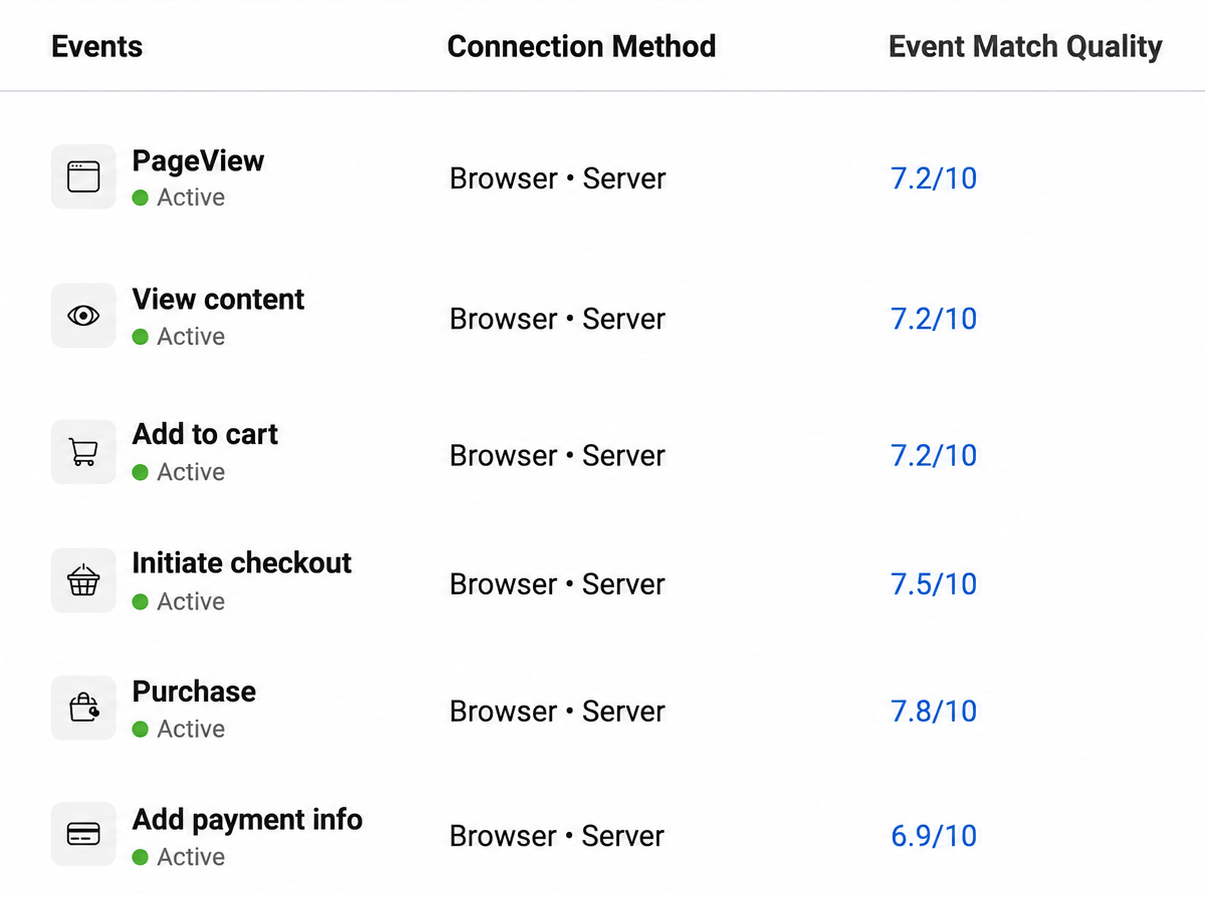Click the Active status under Add payment info

179,858
